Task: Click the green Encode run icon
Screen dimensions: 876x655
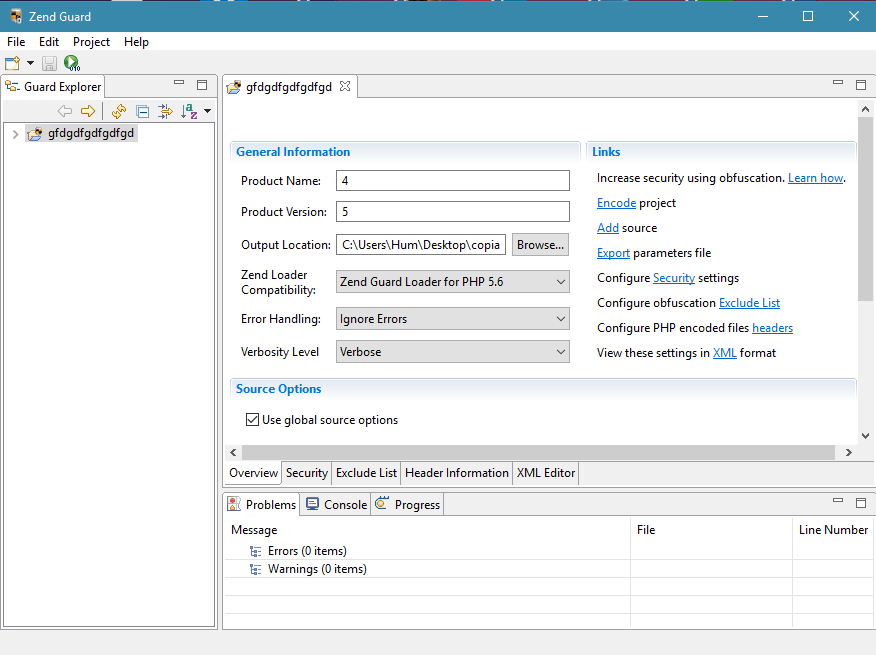Action: coord(72,63)
